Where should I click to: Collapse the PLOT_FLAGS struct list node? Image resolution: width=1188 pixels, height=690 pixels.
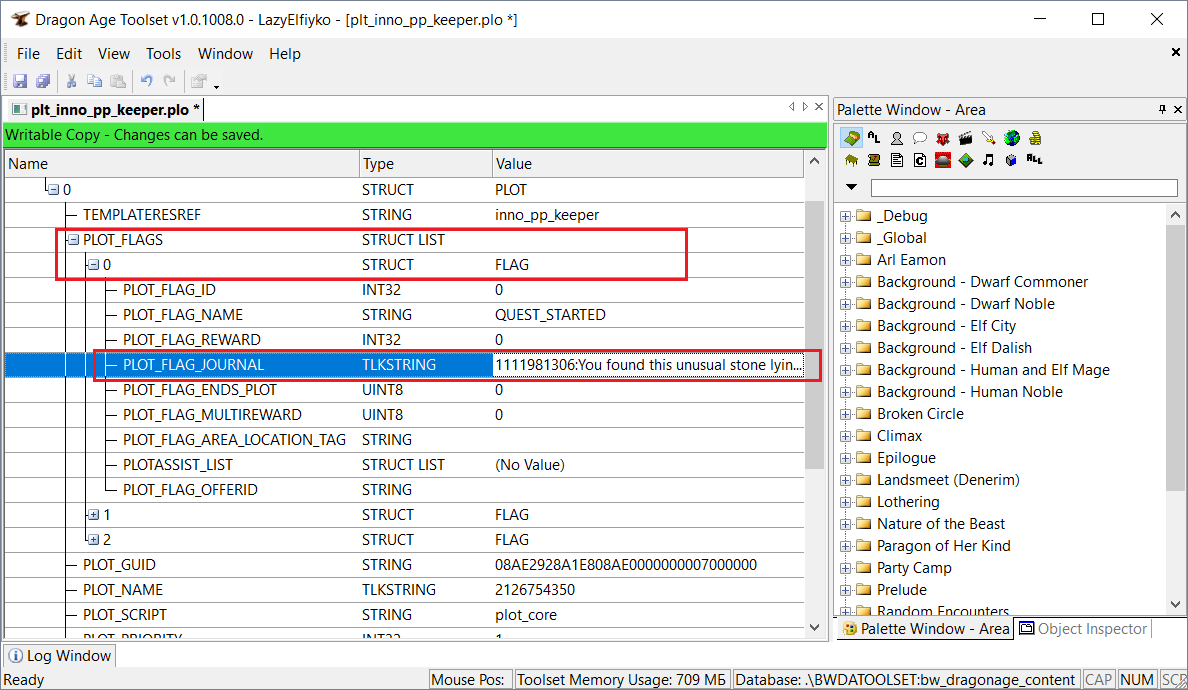tap(73, 240)
